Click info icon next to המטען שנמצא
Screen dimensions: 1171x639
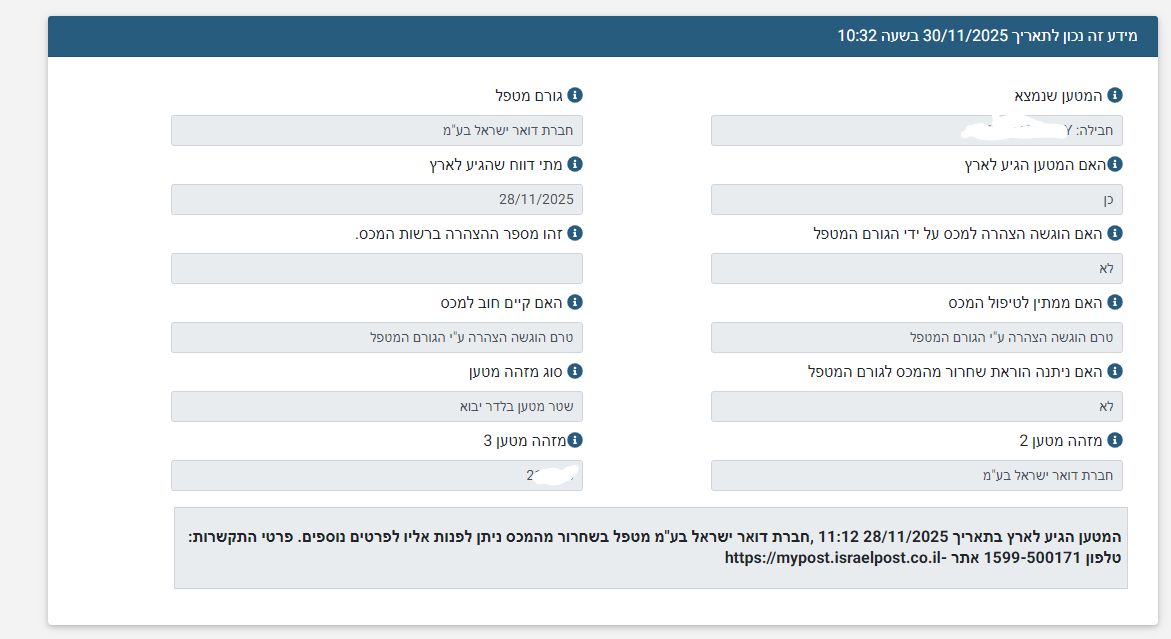click(1115, 95)
